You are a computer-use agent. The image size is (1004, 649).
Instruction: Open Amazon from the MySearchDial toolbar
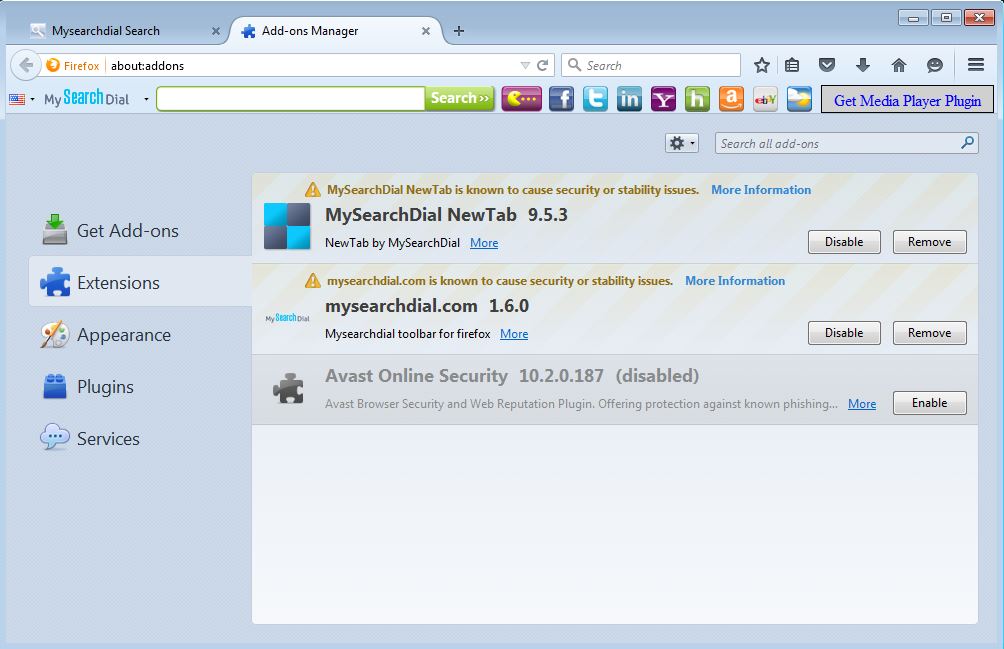pos(731,99)
